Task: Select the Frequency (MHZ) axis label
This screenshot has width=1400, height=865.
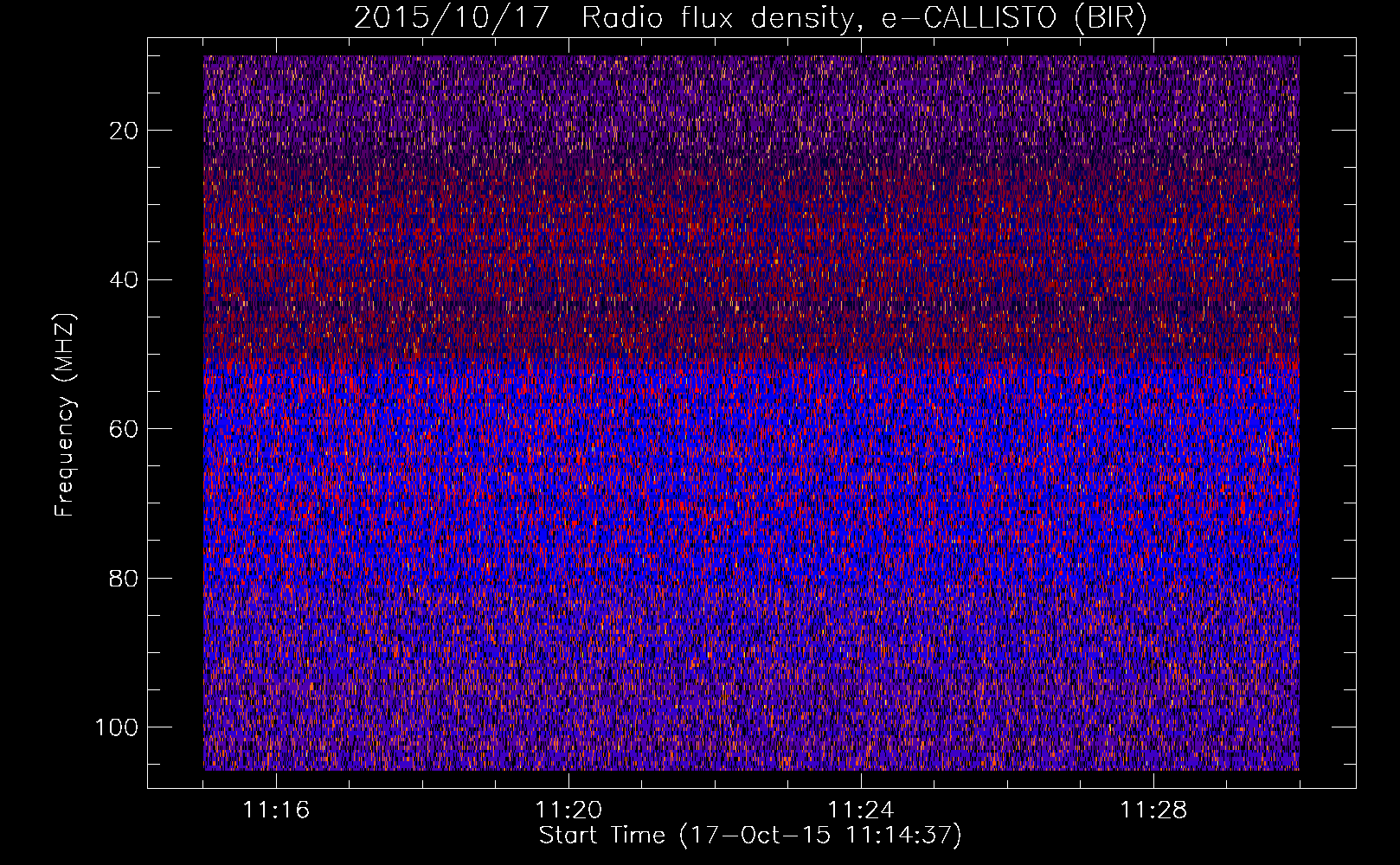Action: (66, 415)
